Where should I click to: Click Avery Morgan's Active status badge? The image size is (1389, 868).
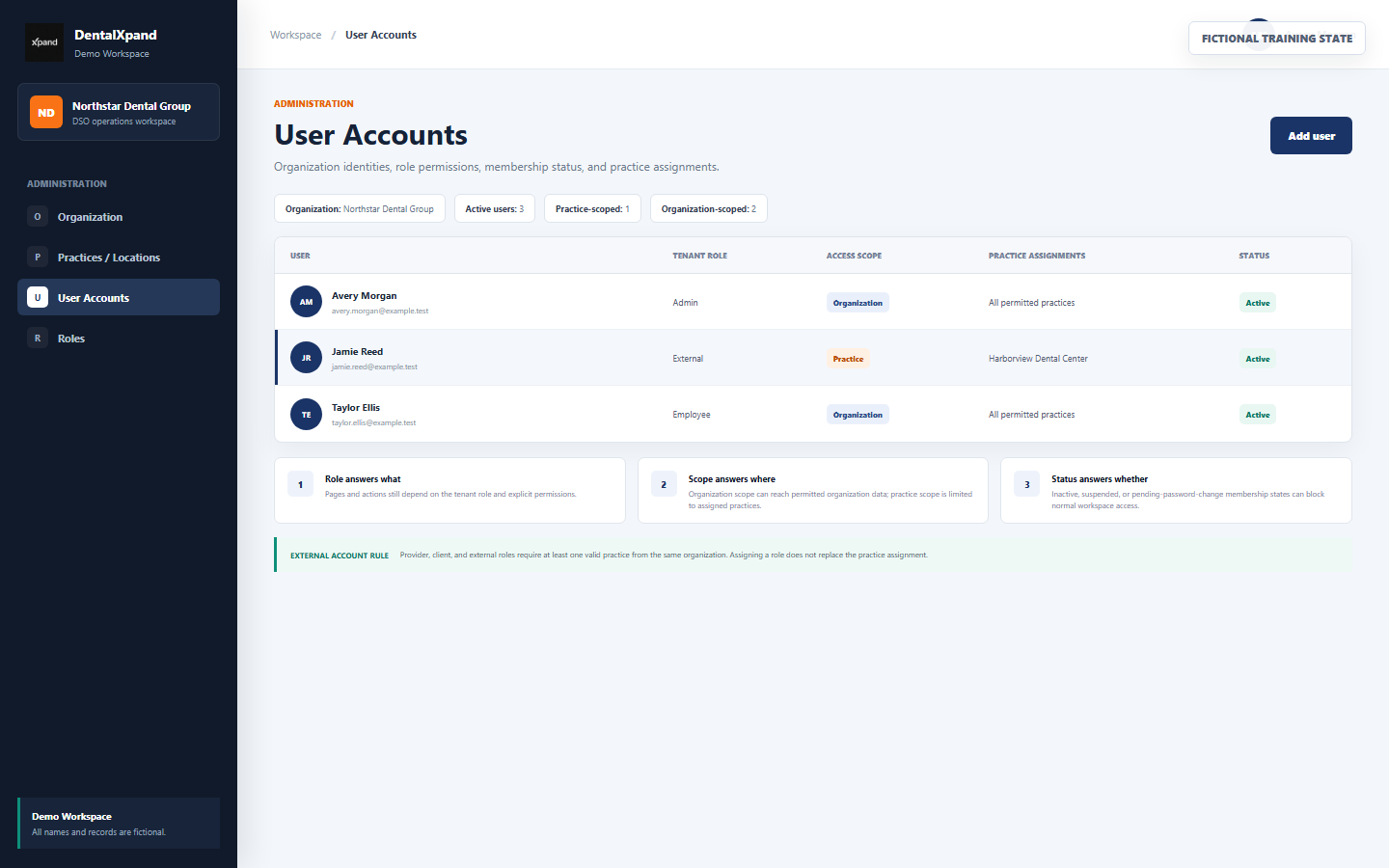(x=1257, y=303)
